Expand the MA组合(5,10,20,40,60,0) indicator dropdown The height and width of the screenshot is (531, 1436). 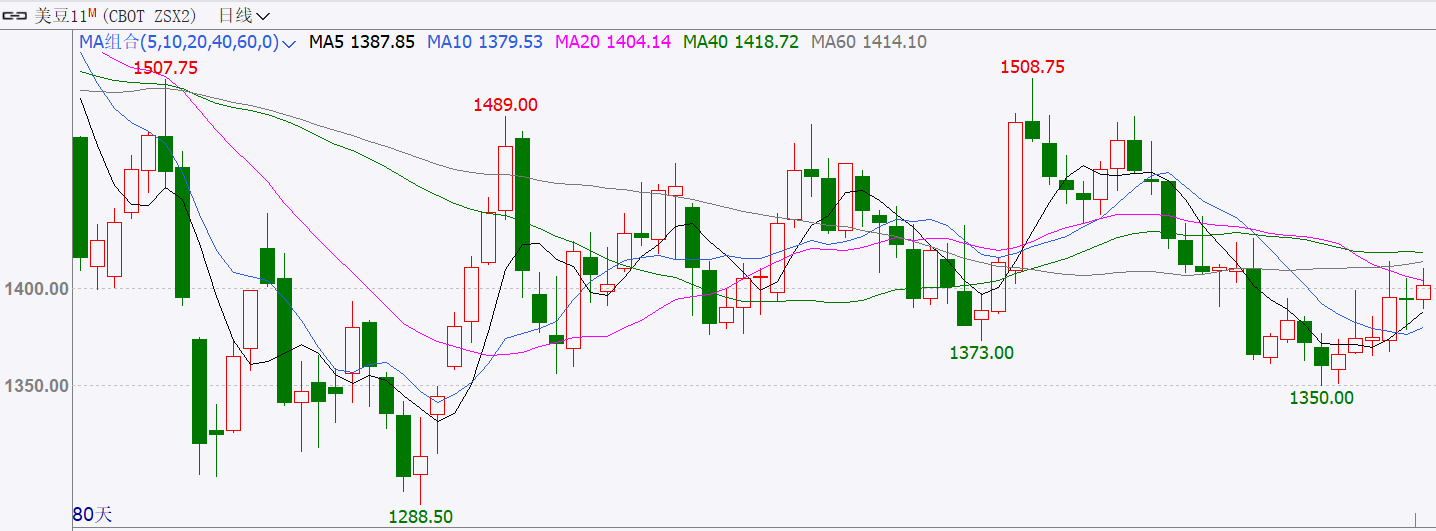tap(188, 42)
